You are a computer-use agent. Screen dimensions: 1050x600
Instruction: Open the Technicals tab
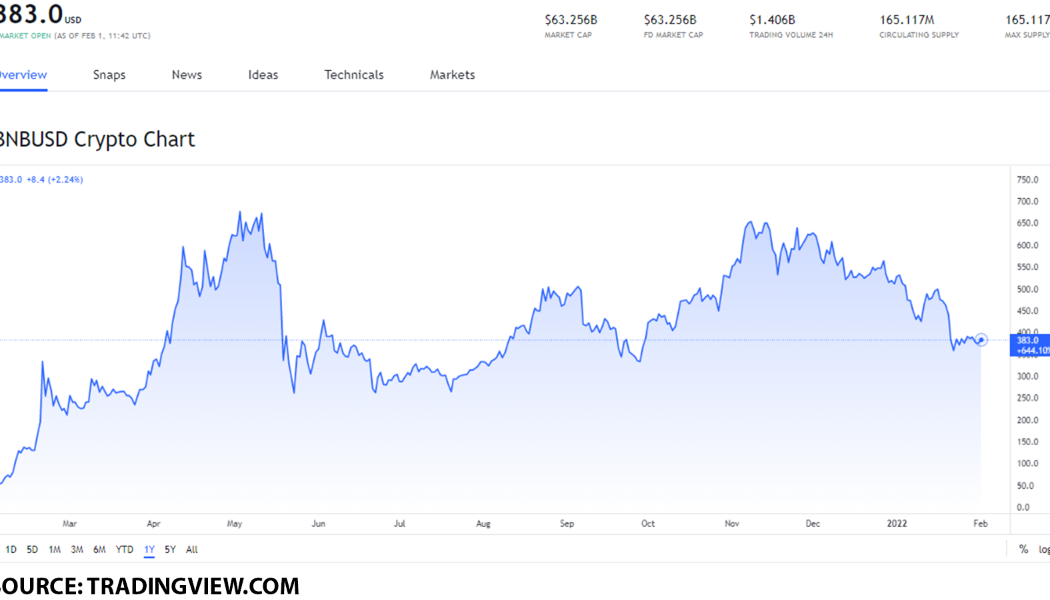click(353, 75)
